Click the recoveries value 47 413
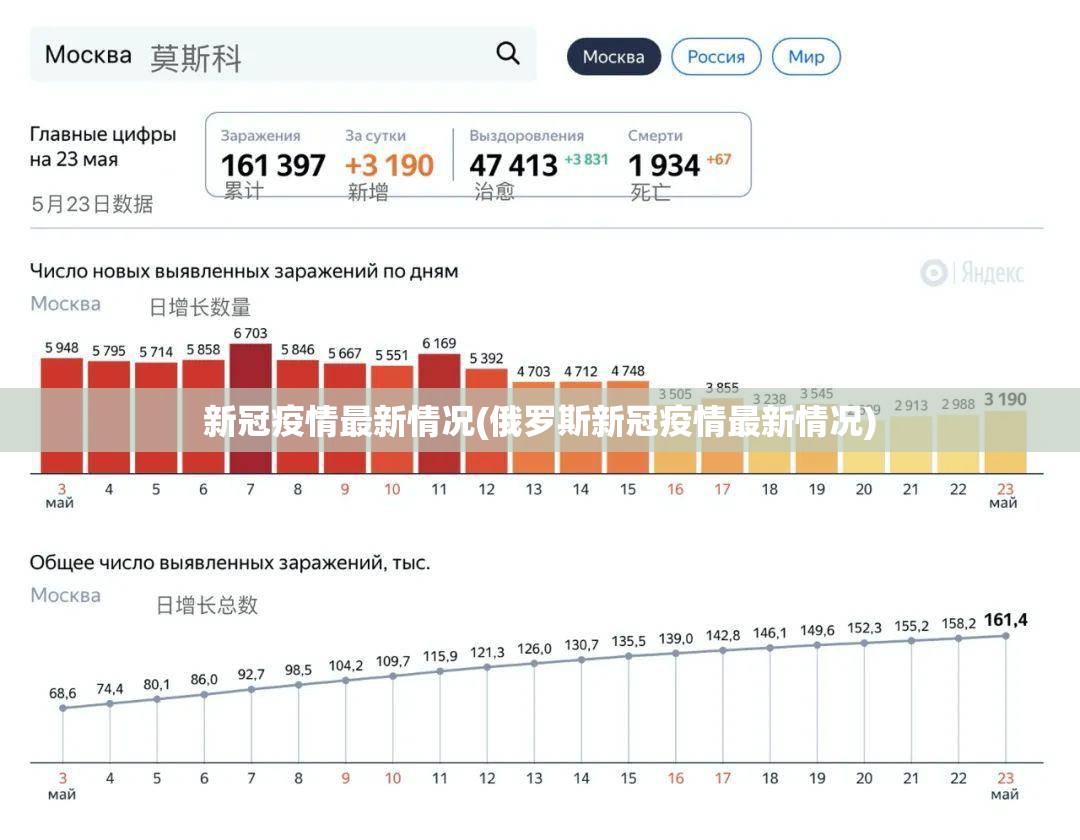This screenshot has width=1080, height=840. 513,165
